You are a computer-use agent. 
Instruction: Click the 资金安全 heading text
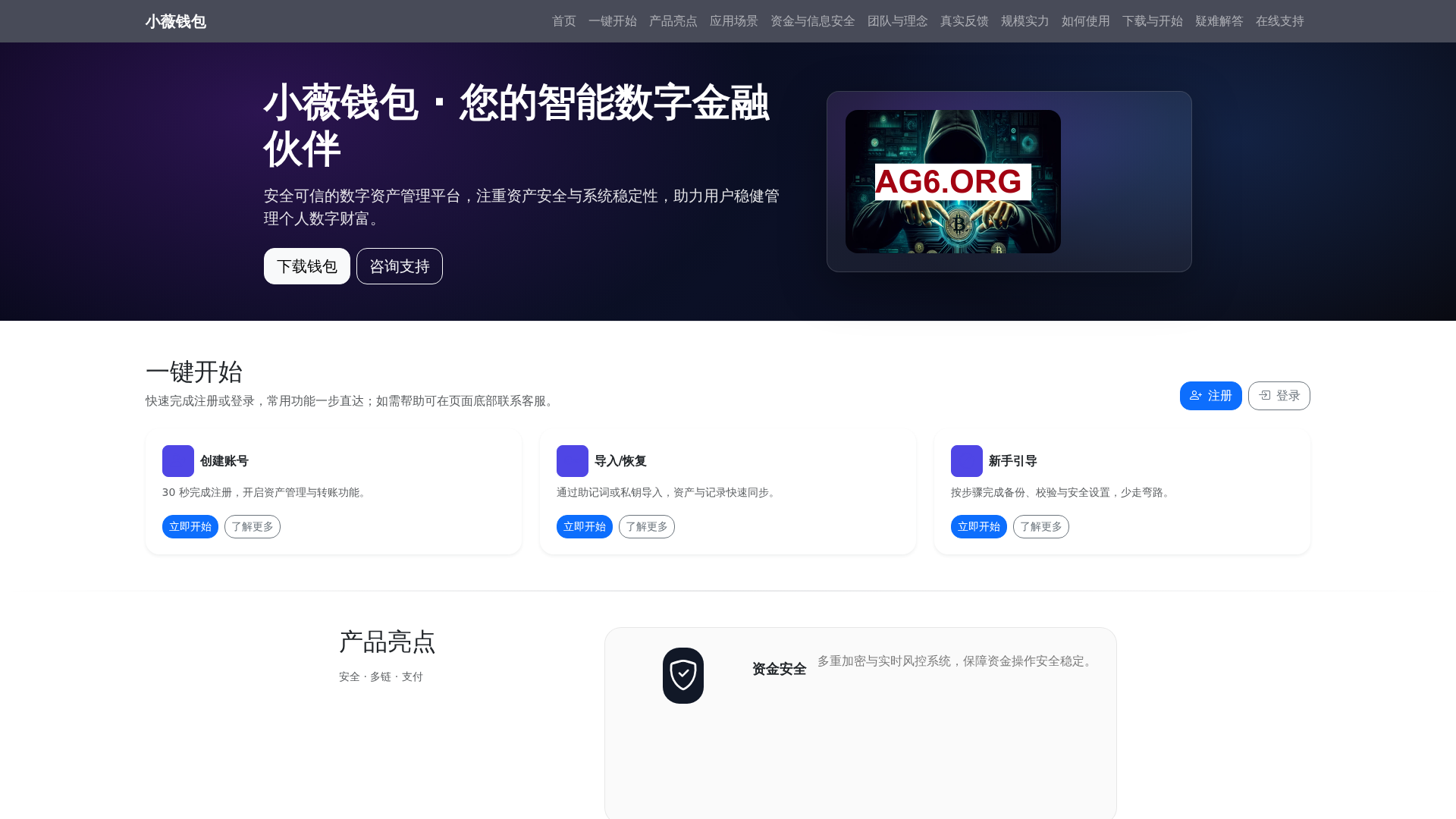click(x=779, y=669)
